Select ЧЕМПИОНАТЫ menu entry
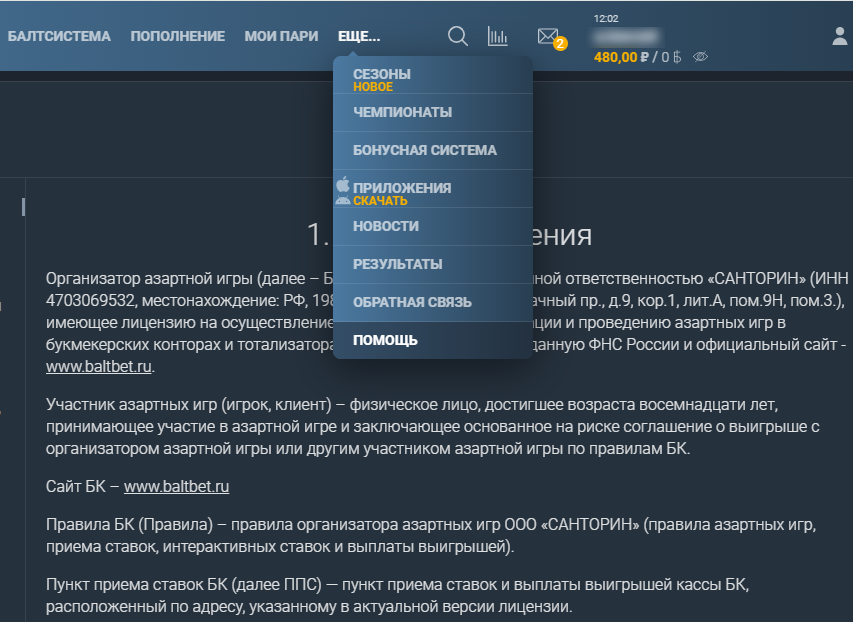 tap(433, 113)
